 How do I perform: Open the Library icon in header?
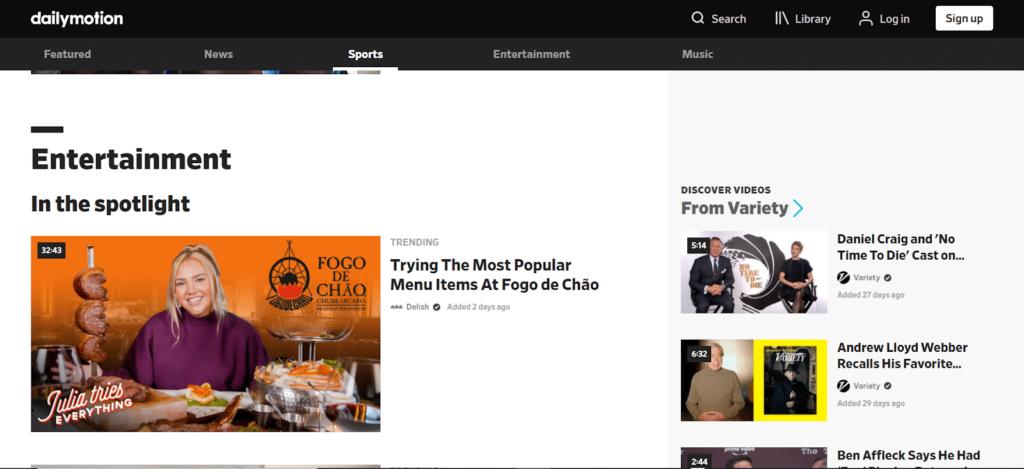[x=782, y=18]
